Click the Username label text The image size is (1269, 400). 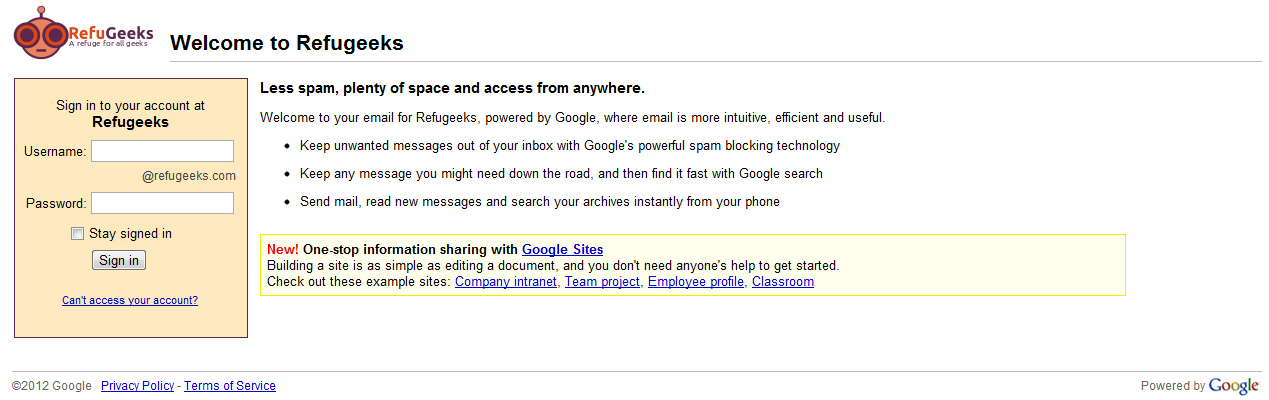(x=55, y=152)
